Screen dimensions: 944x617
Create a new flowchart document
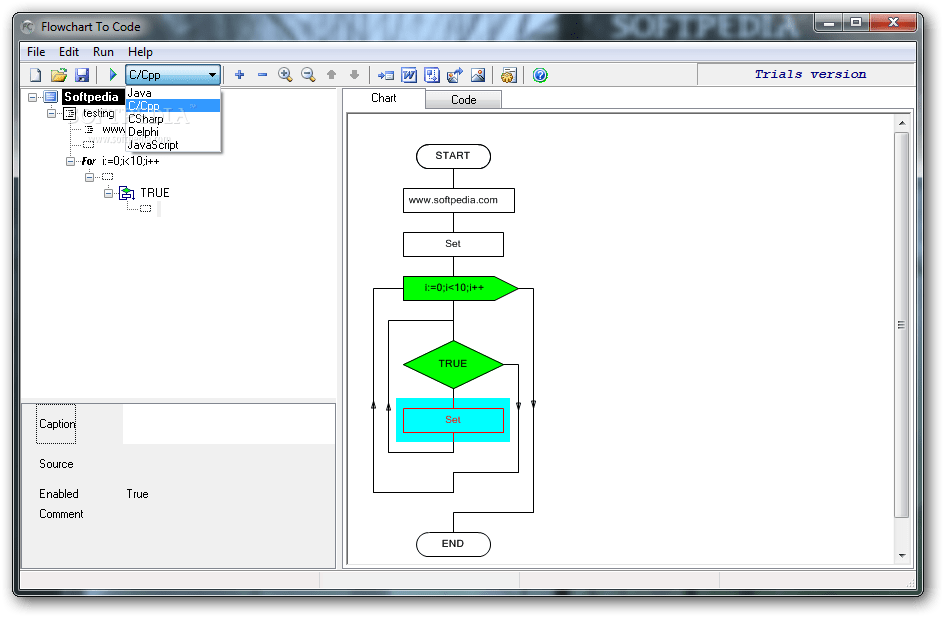[x=35, y=74]
